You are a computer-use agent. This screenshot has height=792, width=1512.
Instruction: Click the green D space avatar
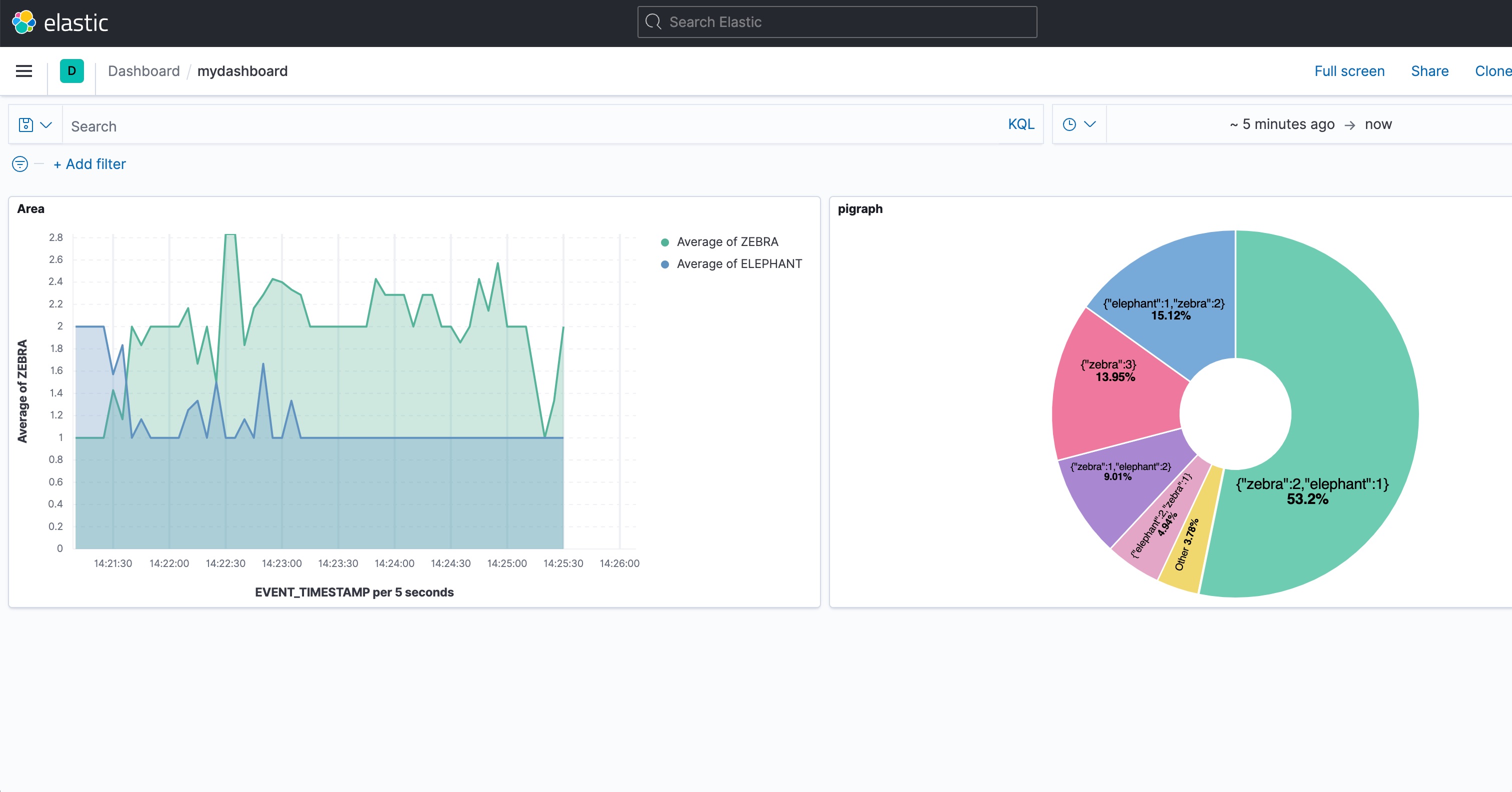click(x=71, y=71)
